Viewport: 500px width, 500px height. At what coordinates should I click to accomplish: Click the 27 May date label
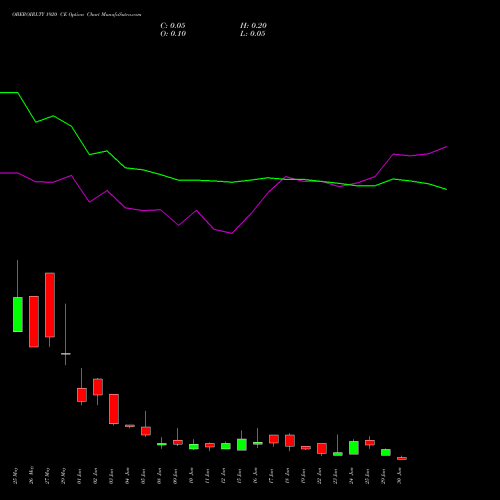tap(47, 476)
